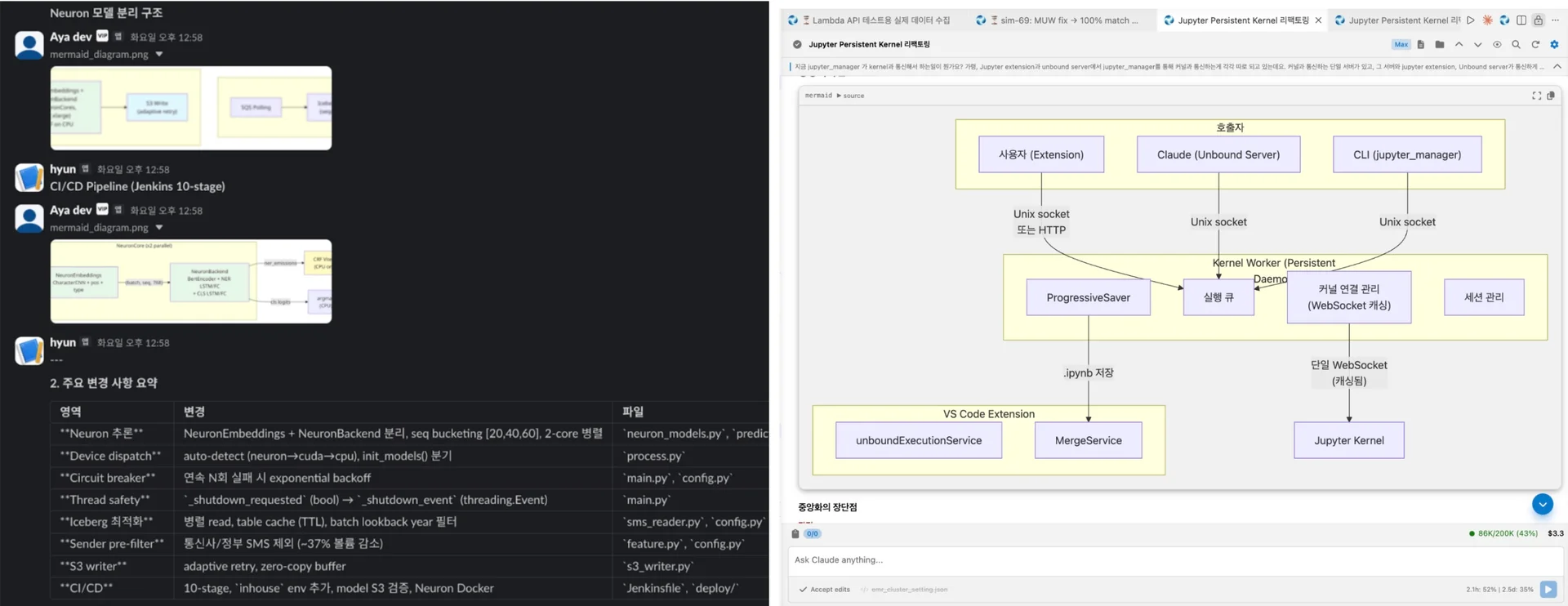Copy the mermaid diagram with copy icon
1568x606 pixels.
(1551, 96)
